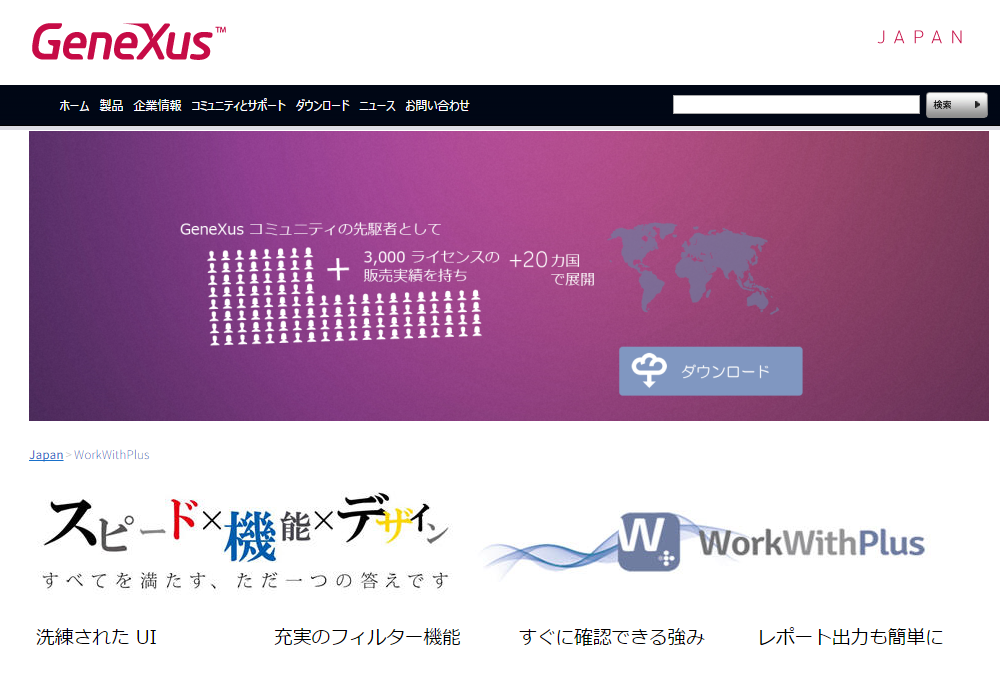The width and height of the screenshot is (1000, 673).
Task: Click the WorkWithPlus breadcrumb text
Action: pyautogui.click(x=112, y=455)
